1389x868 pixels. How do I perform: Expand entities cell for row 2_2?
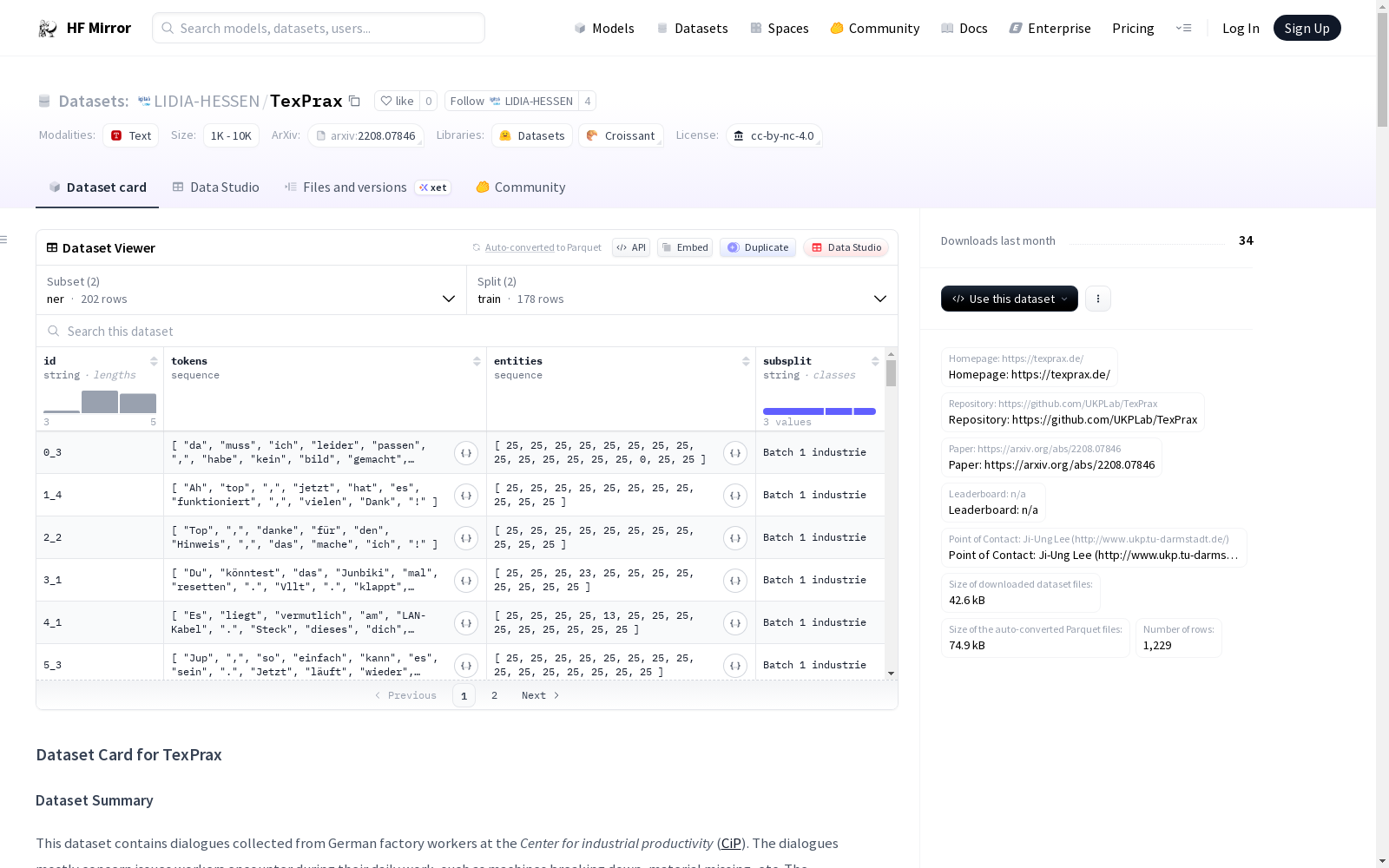click(735, 537)
